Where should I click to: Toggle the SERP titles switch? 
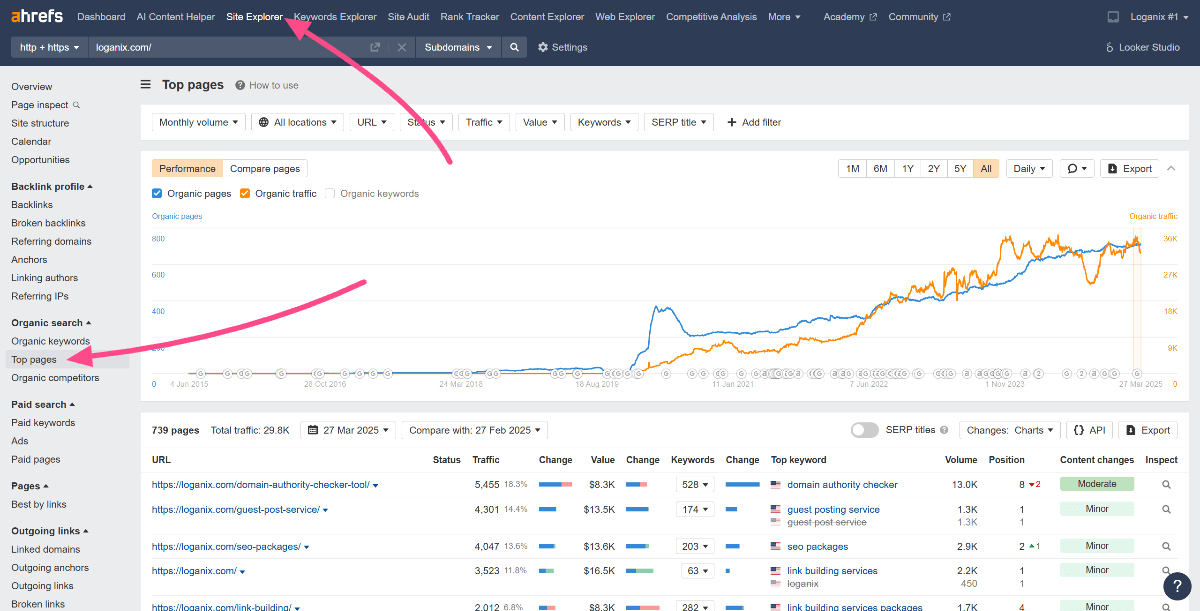tap(865, 430)
